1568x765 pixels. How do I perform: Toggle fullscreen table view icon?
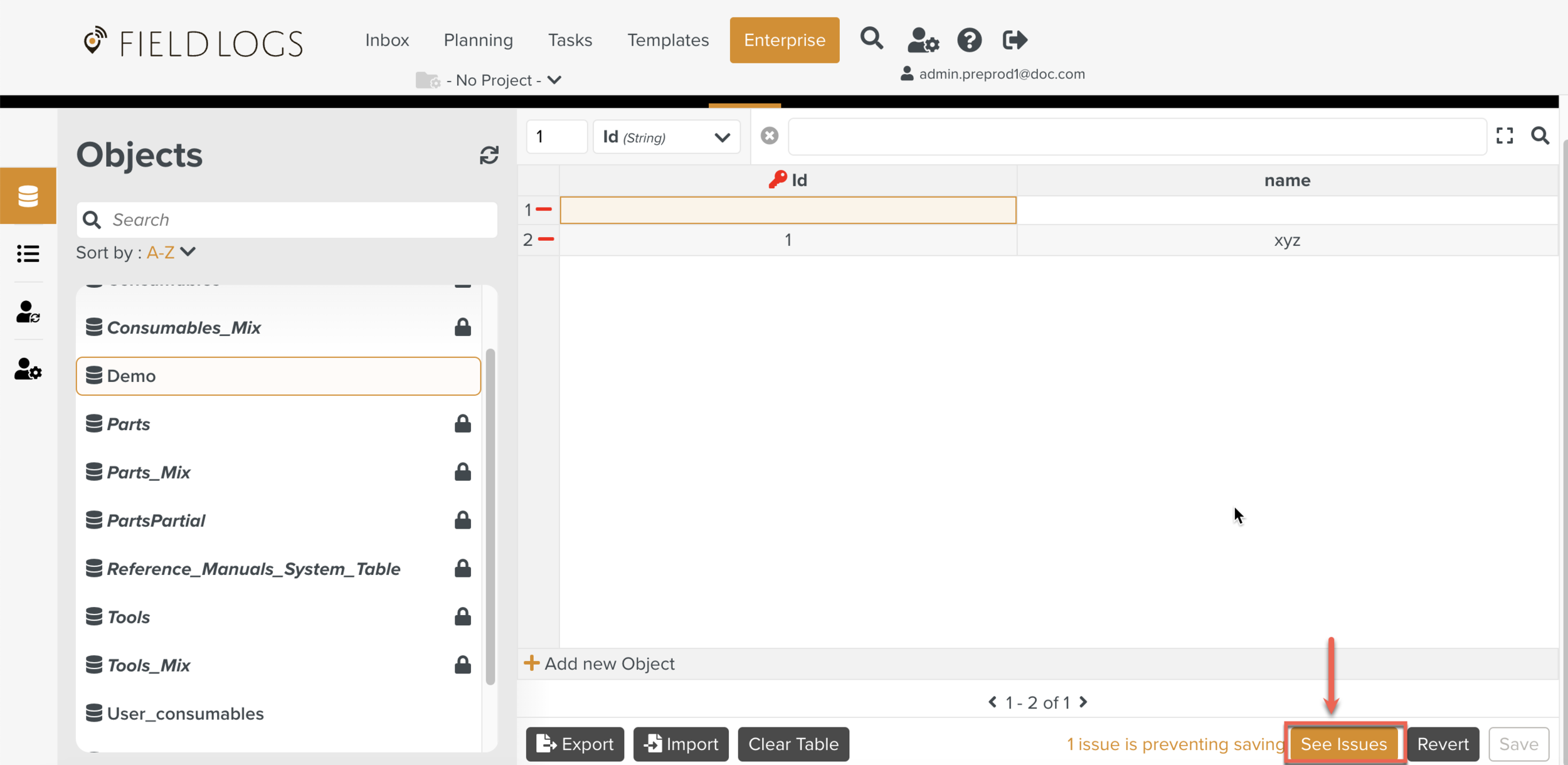click(x=1504, y=136)
